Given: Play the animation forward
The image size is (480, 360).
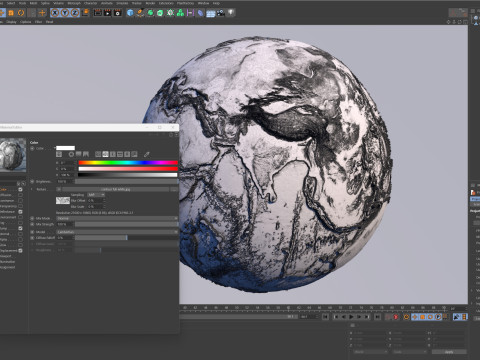Looking at the screenshot, I should (x=351, y=317).
